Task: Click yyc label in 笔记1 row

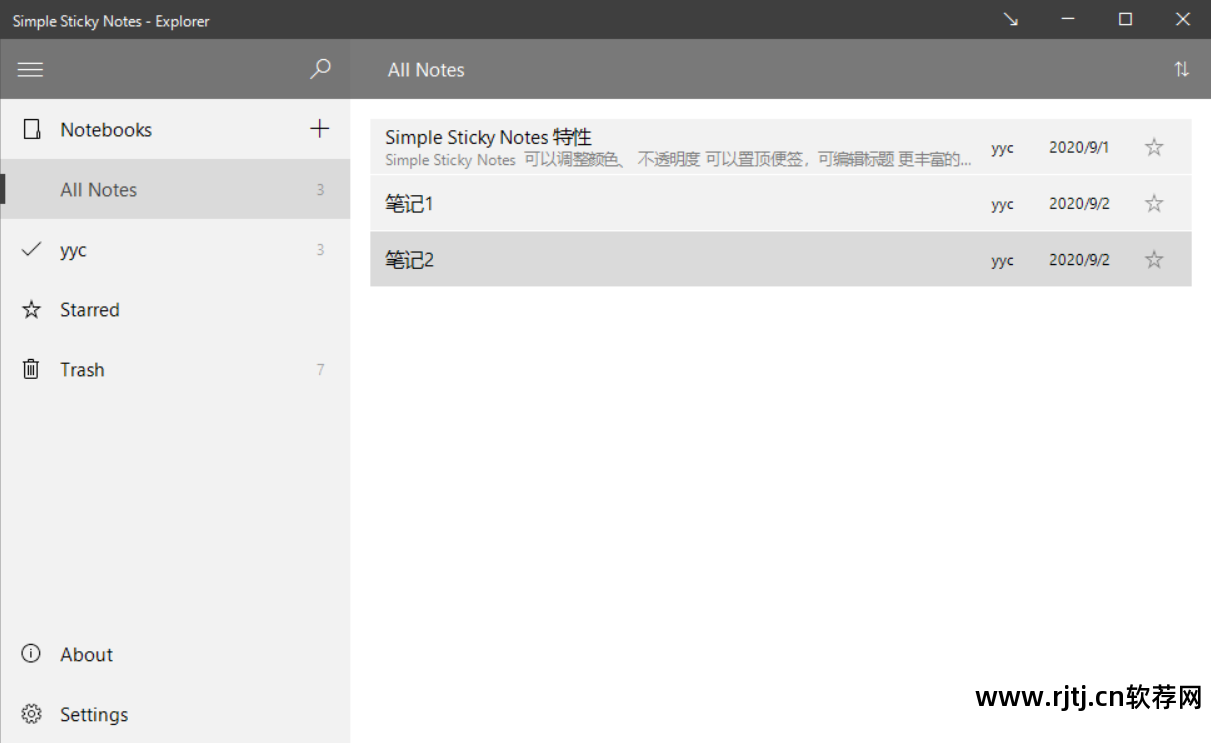Action: [1002, 204]
